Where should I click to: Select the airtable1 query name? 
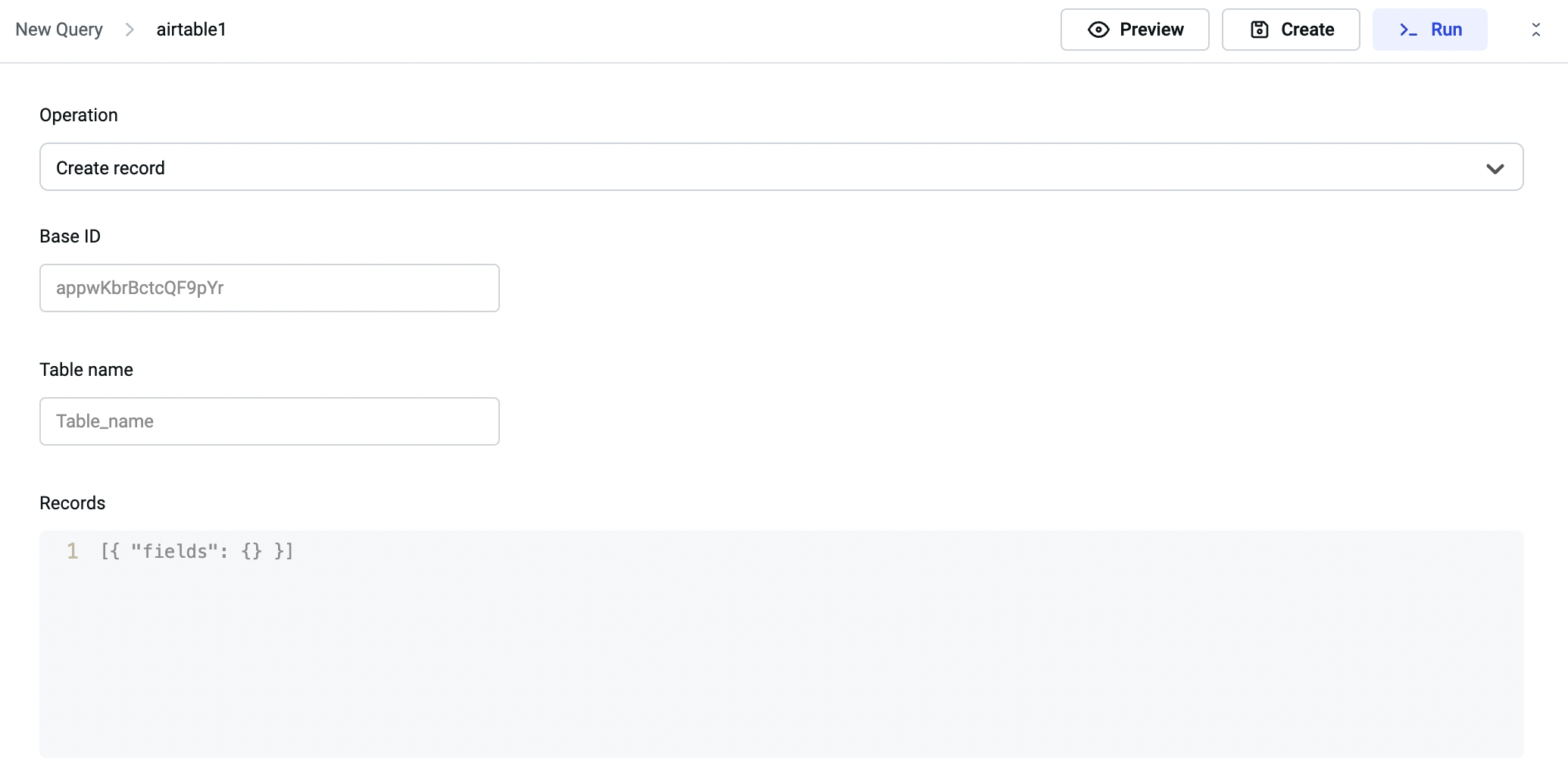(x=191, y=30)
